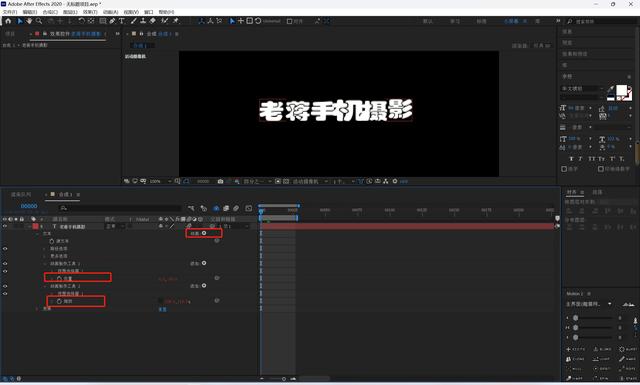Enable the 对齐 snapping checkbox in toolbar

[x=289, y=21]
